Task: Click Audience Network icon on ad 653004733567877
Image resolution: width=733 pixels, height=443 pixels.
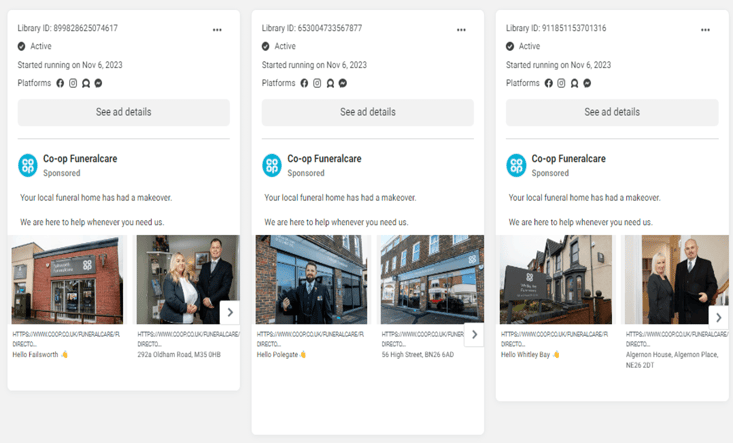Action: (330, 83)
